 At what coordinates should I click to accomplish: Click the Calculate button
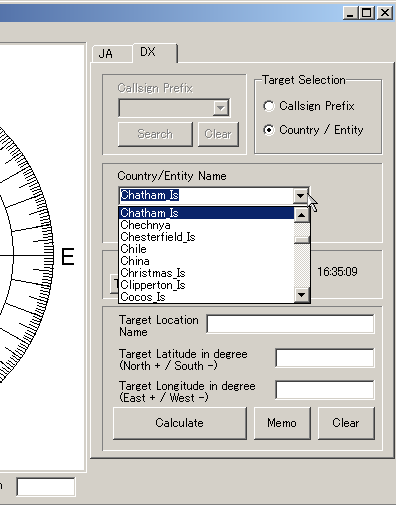click(180, 423)
